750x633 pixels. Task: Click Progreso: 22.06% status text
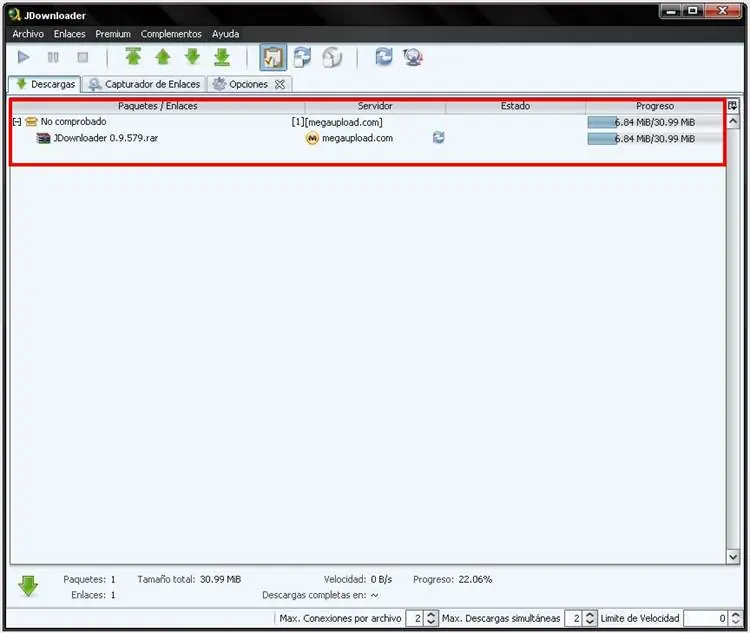[452, 579]
